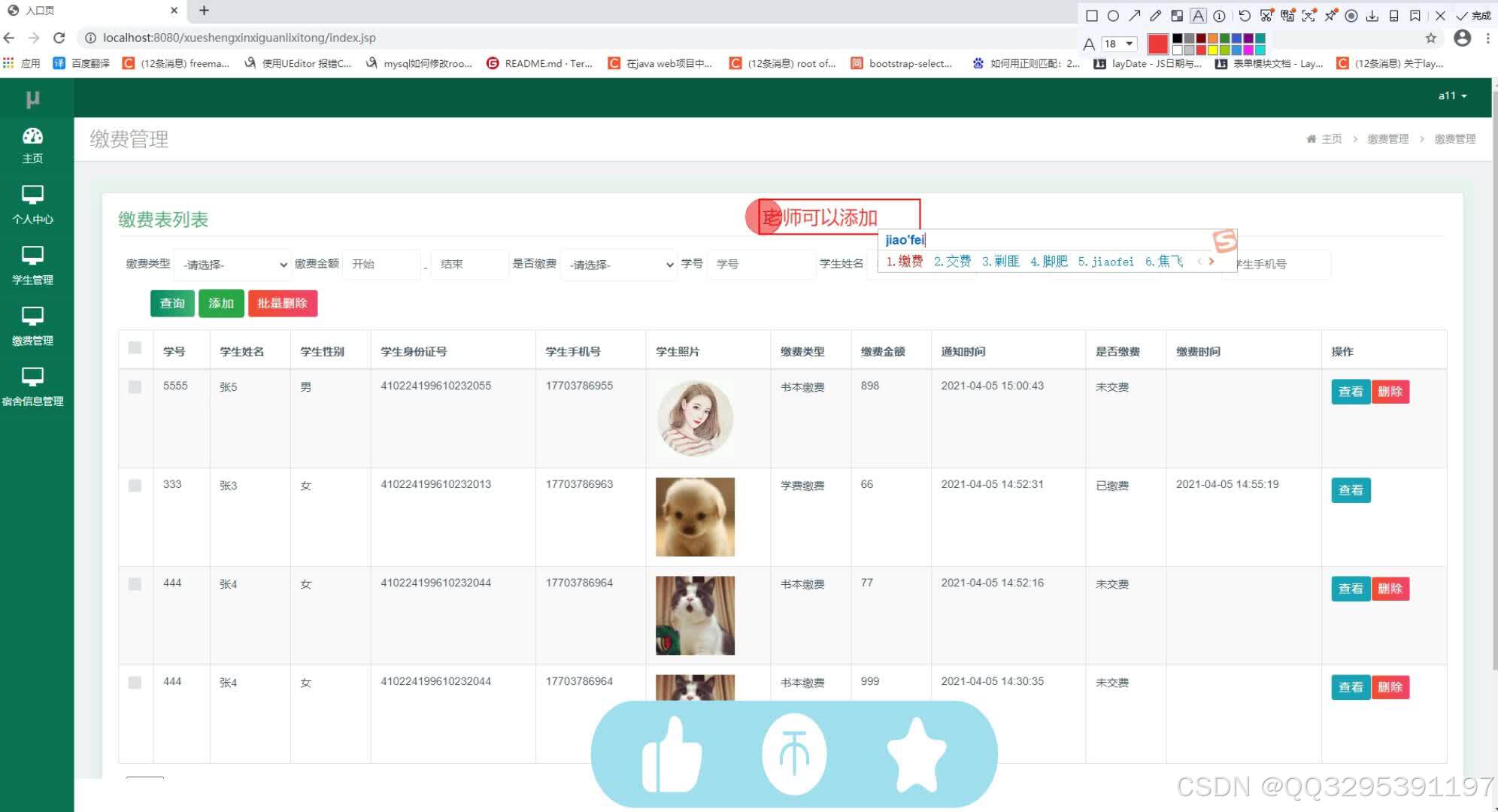Viewport: 1498px width, 812px height.
Task: Open 缴费管理 in the sidebar
Action: [32, 327]
